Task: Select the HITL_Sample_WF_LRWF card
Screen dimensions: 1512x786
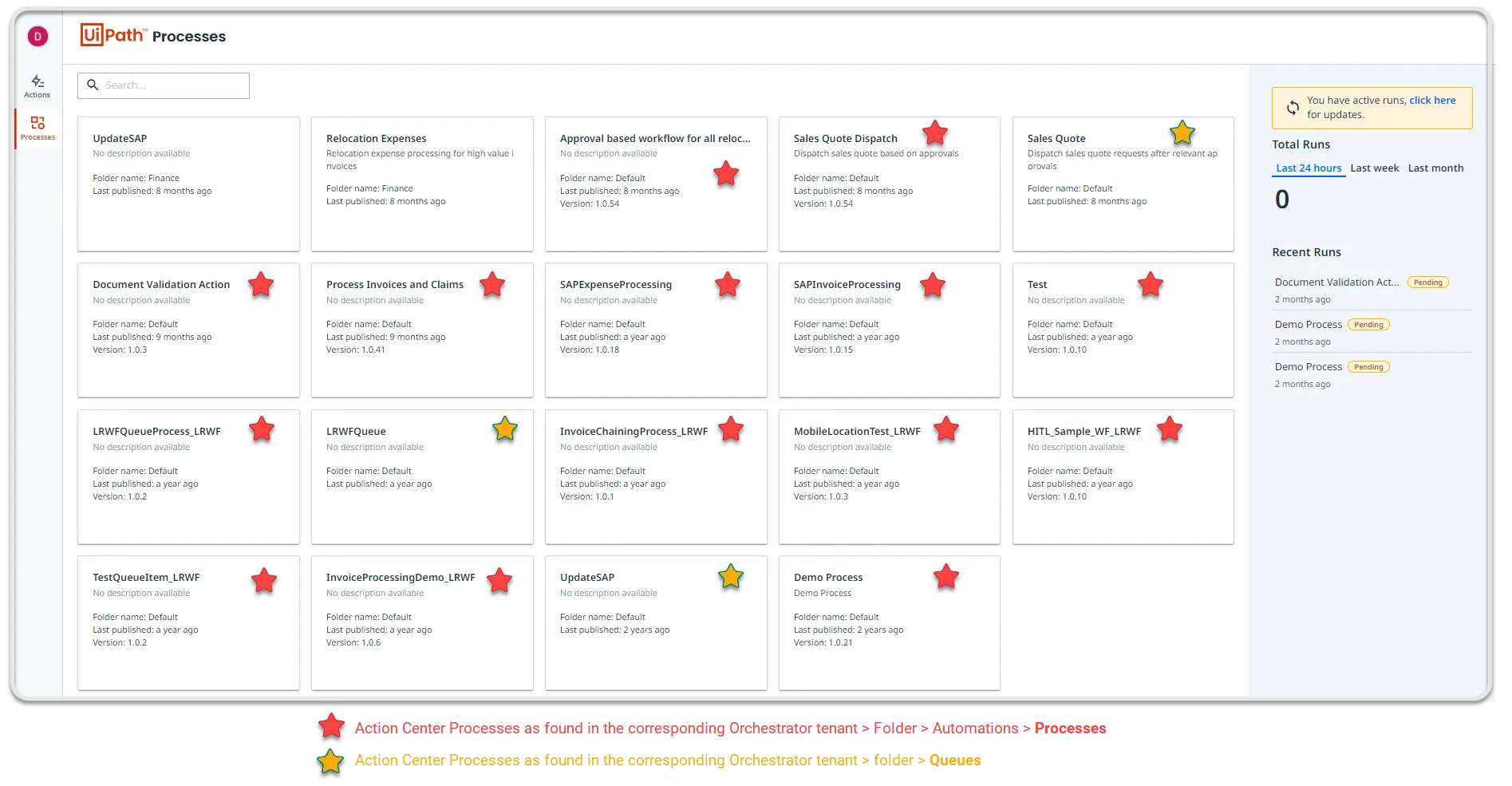Action: tap(1123, 477)
